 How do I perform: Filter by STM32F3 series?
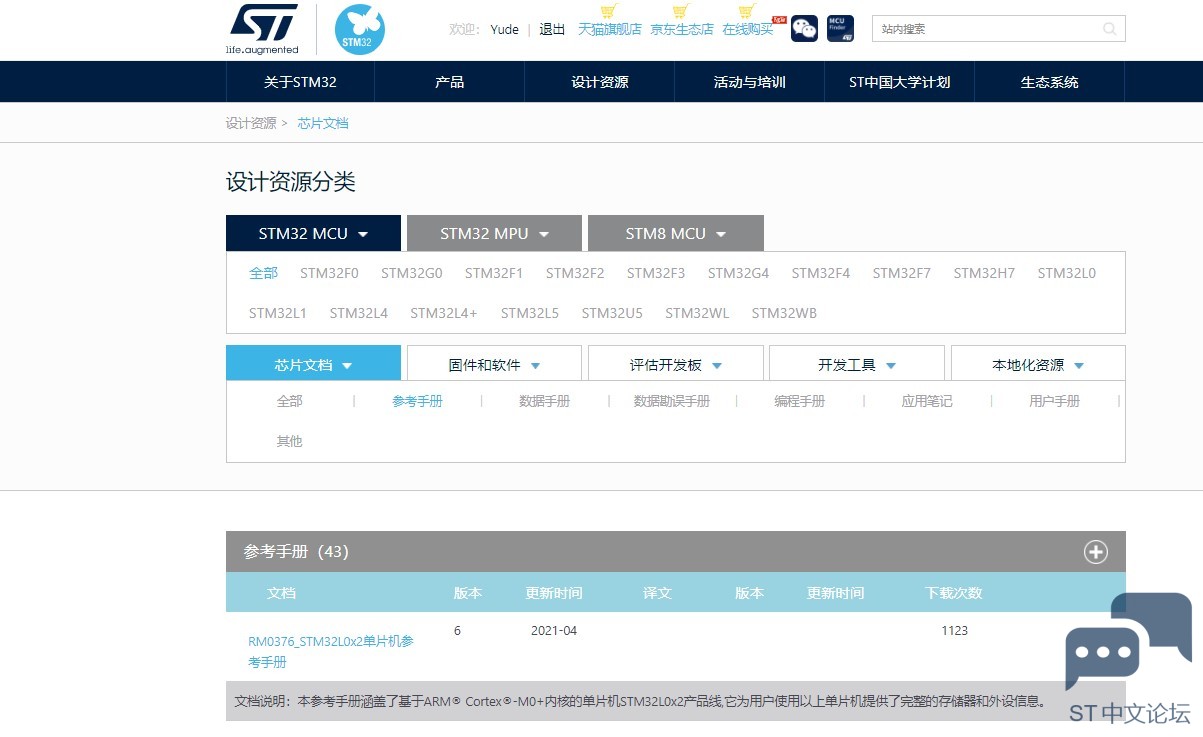(x=656, y=273)
